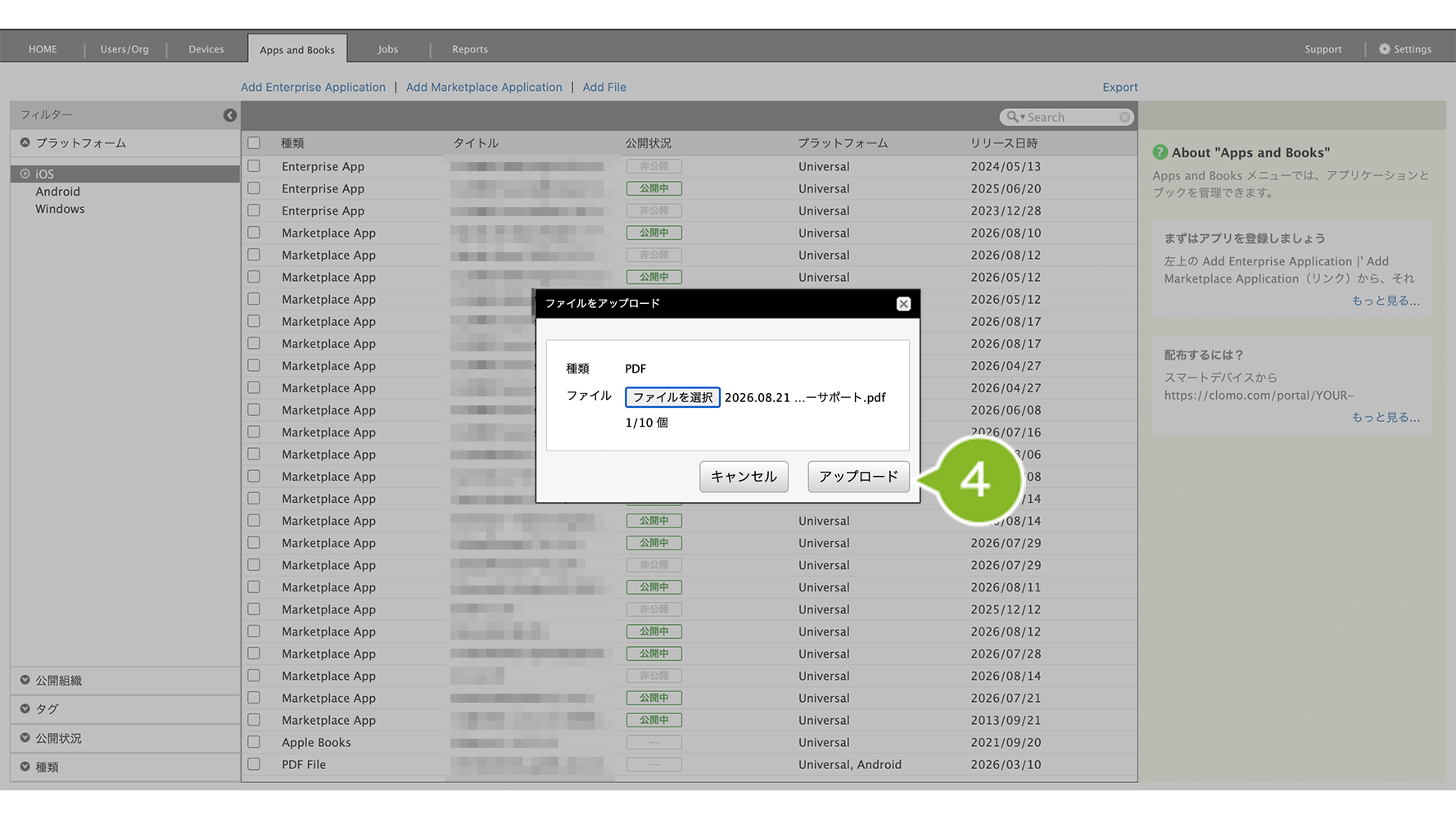The image size is (1456, 819).
Task: Click the search magnifier dropdown icon
Action: [1015, 117]
